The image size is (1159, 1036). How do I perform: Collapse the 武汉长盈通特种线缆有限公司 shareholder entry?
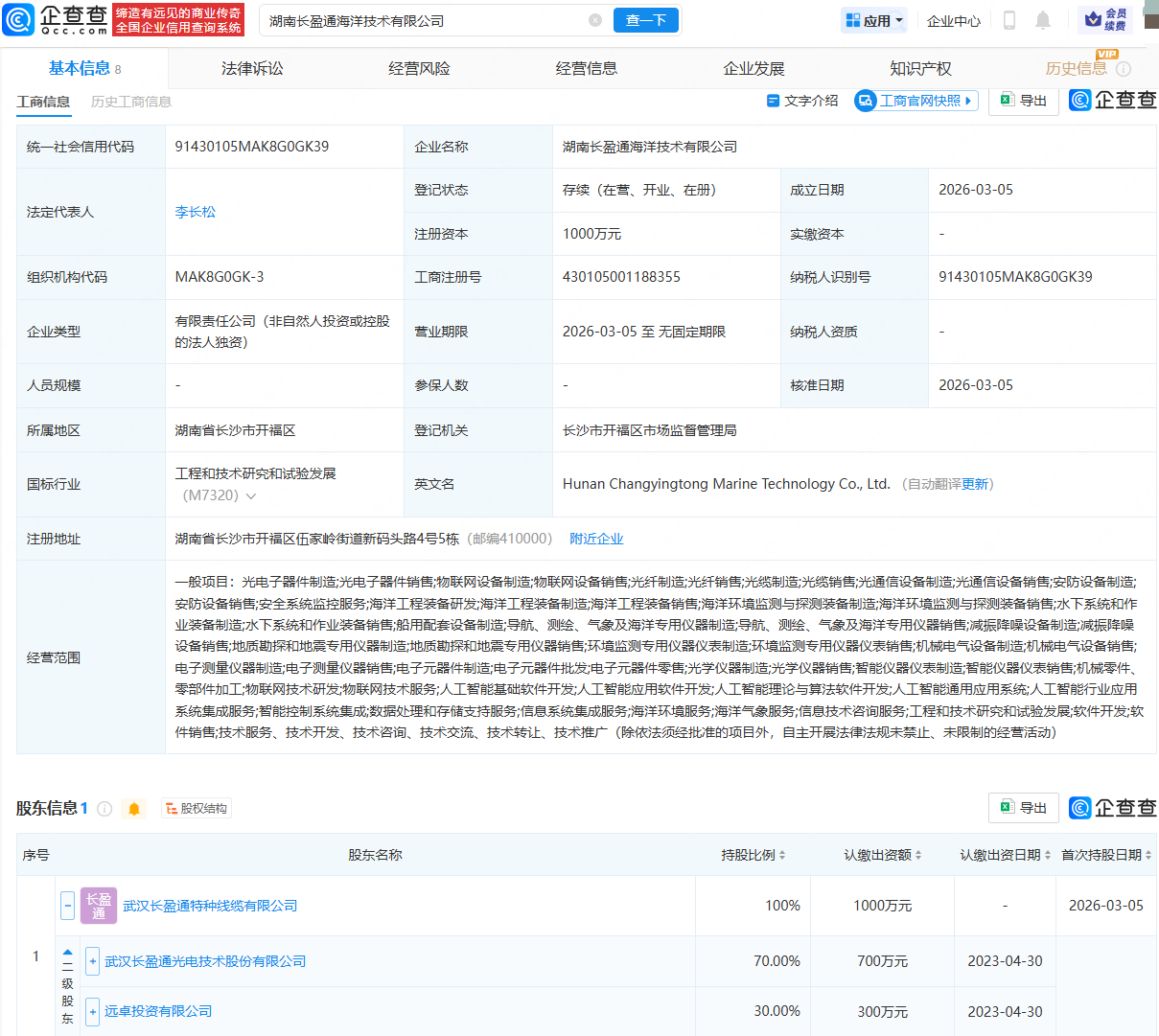[66, 905]
